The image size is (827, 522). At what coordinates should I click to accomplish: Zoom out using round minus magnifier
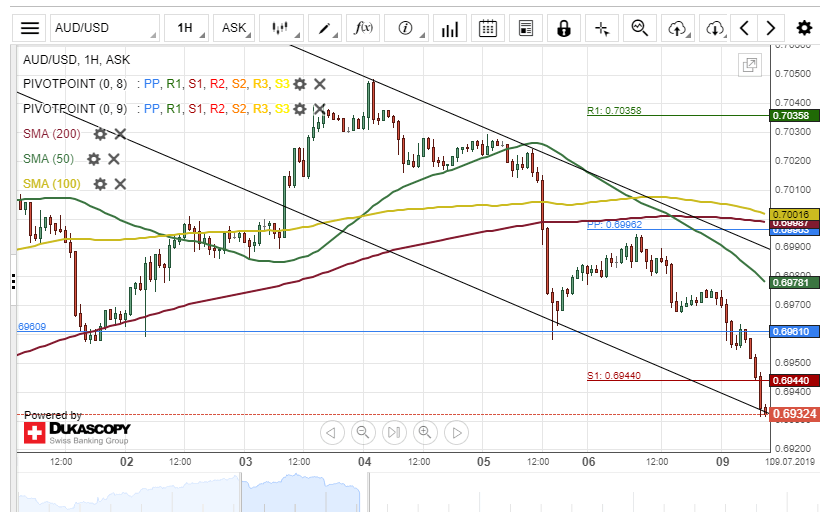tap(363, 433)
